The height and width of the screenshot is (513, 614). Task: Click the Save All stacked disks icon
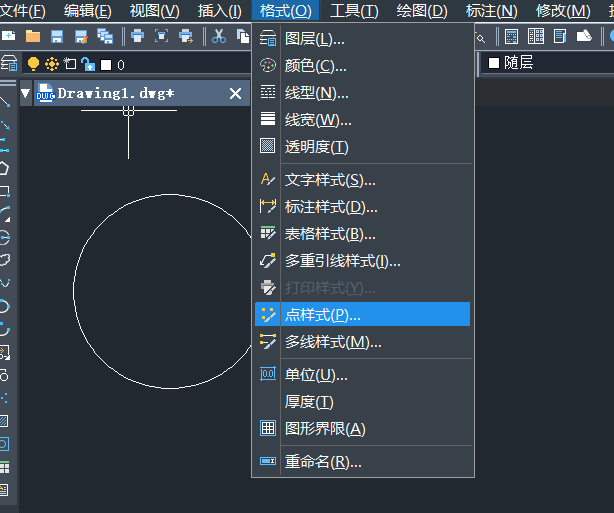pos(105,36)
